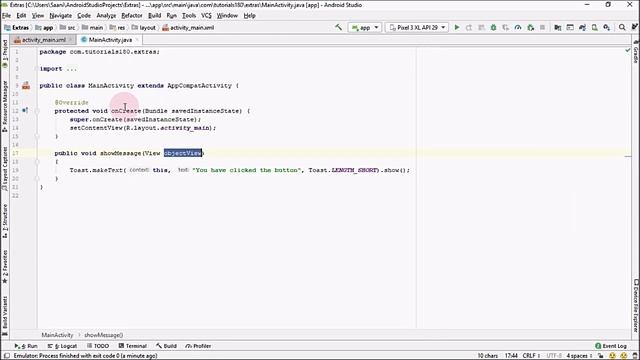Image resolution: width=640 pixels, height=360 pixels.
Task: Open the Build menu
Action: (x=154, y=16)
